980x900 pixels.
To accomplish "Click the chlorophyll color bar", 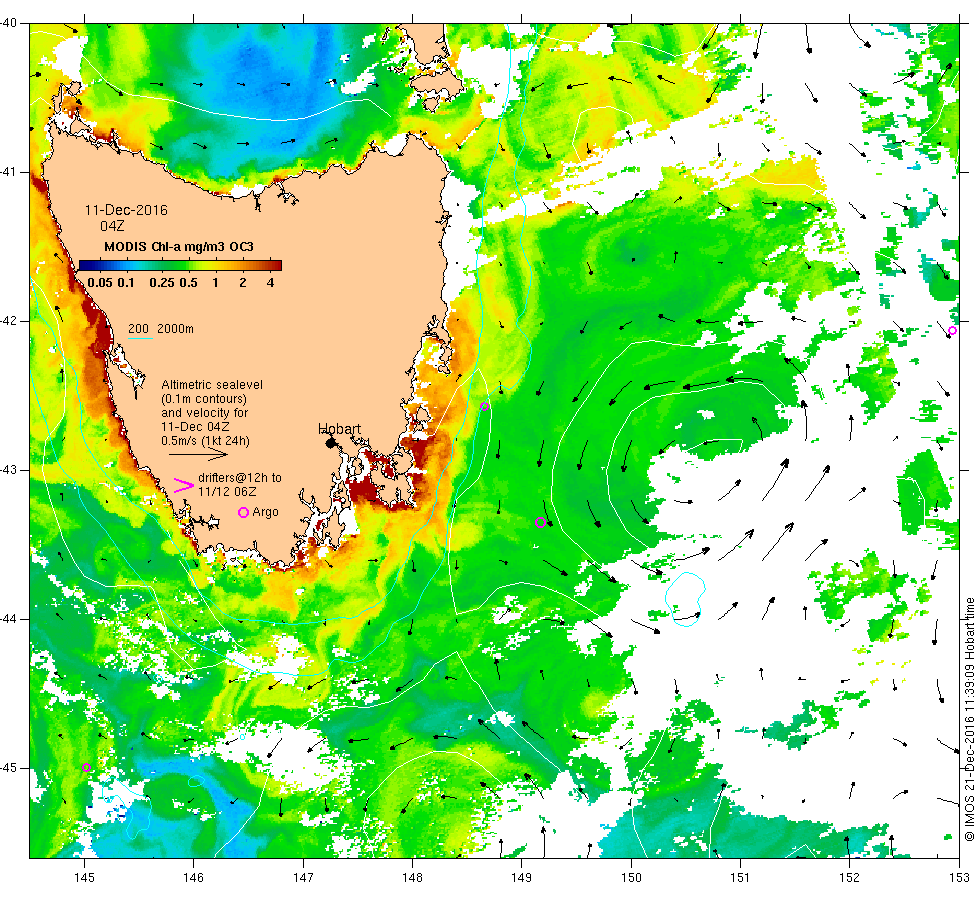I will point(180,265).
